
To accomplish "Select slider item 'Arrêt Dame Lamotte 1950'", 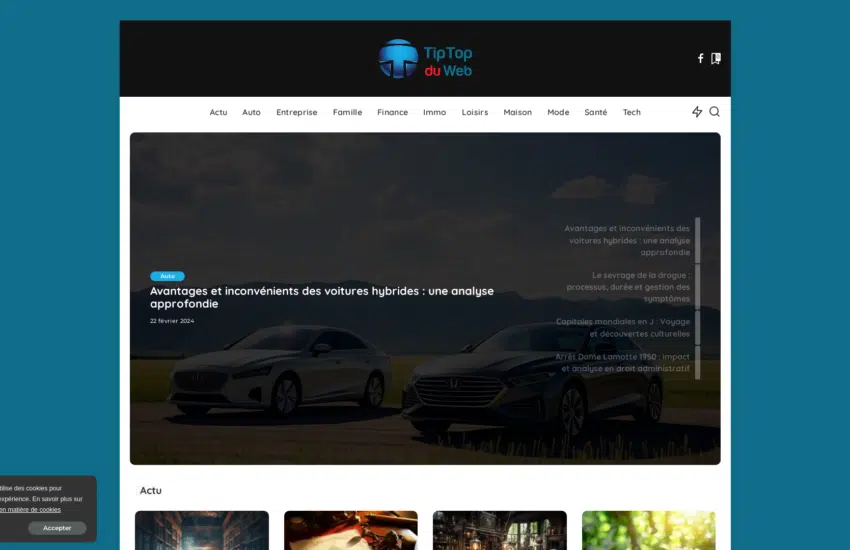I will (x=622, y=363).
